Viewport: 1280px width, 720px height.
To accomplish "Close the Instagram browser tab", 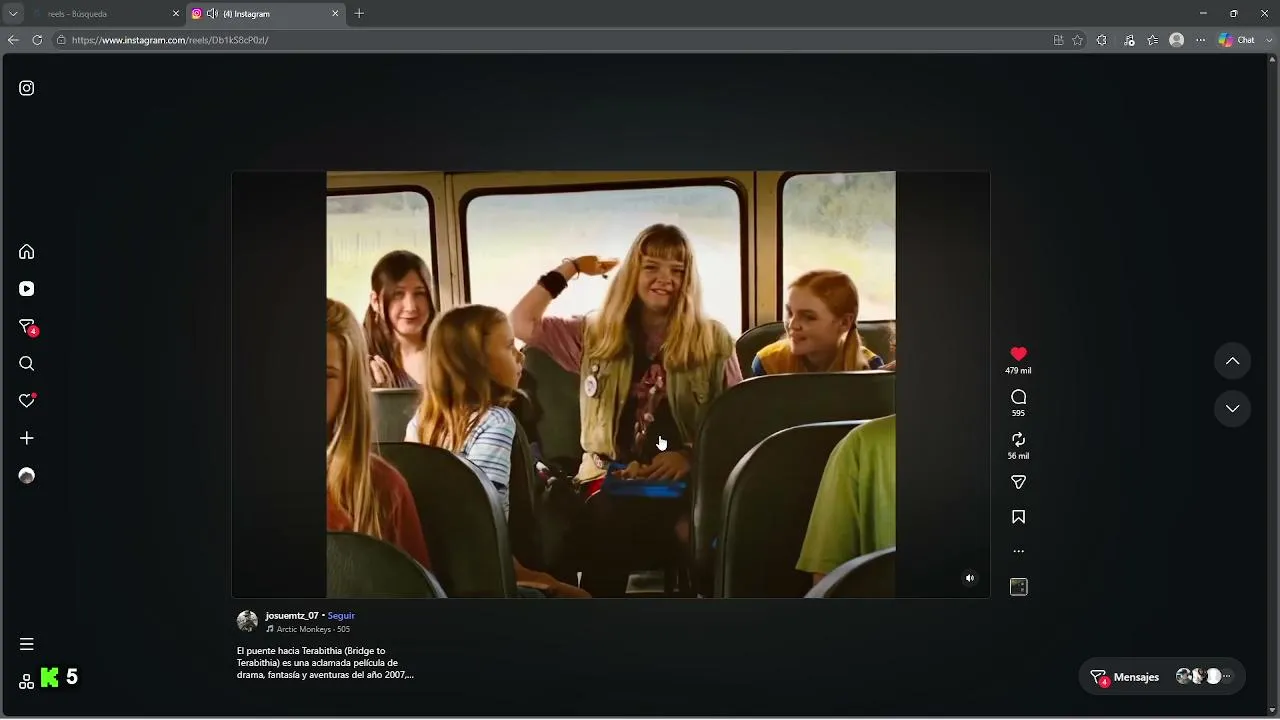I will 335,14.
